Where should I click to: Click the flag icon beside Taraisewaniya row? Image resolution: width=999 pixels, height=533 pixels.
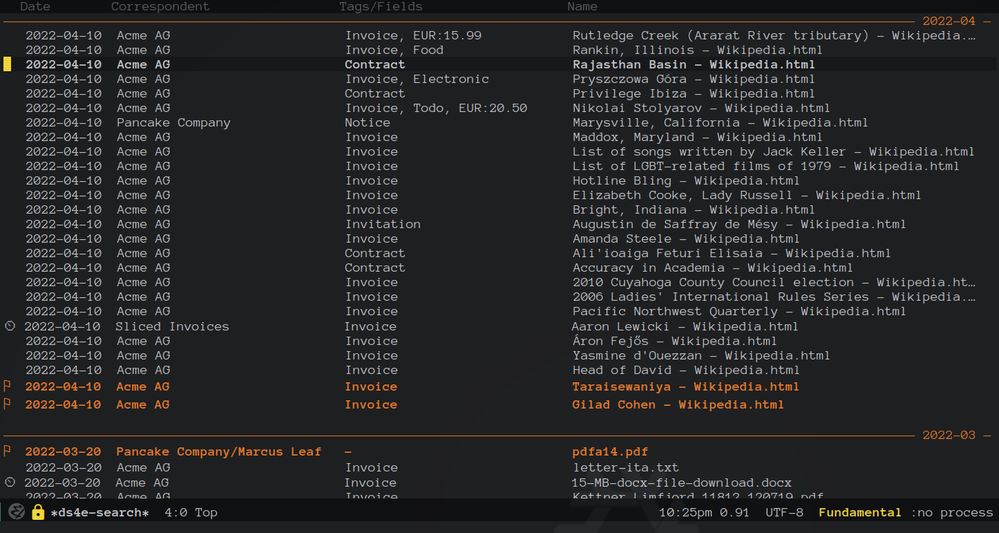click(x=8, y=387)
